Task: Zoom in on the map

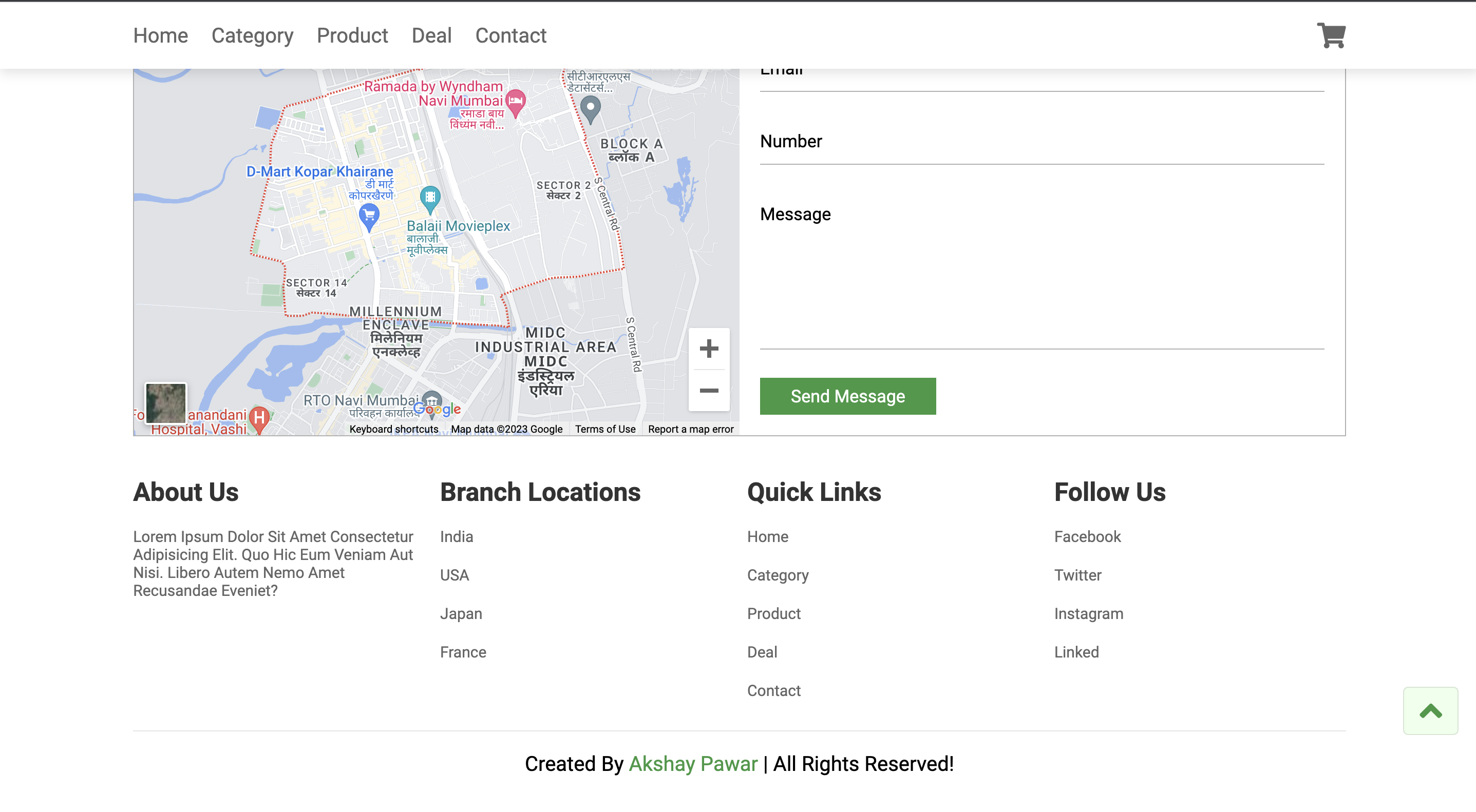Action: pyautogui.click(x=709, y=349)
